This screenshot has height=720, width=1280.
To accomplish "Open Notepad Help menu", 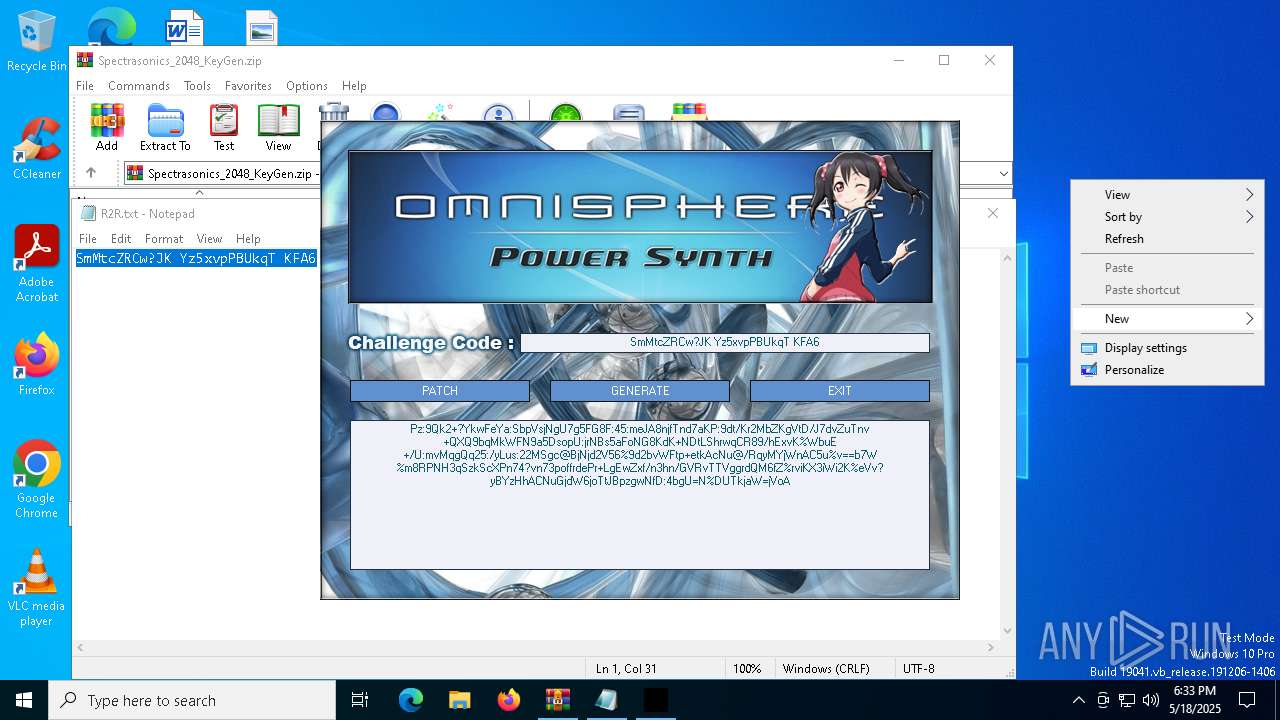I will (248, 239).
